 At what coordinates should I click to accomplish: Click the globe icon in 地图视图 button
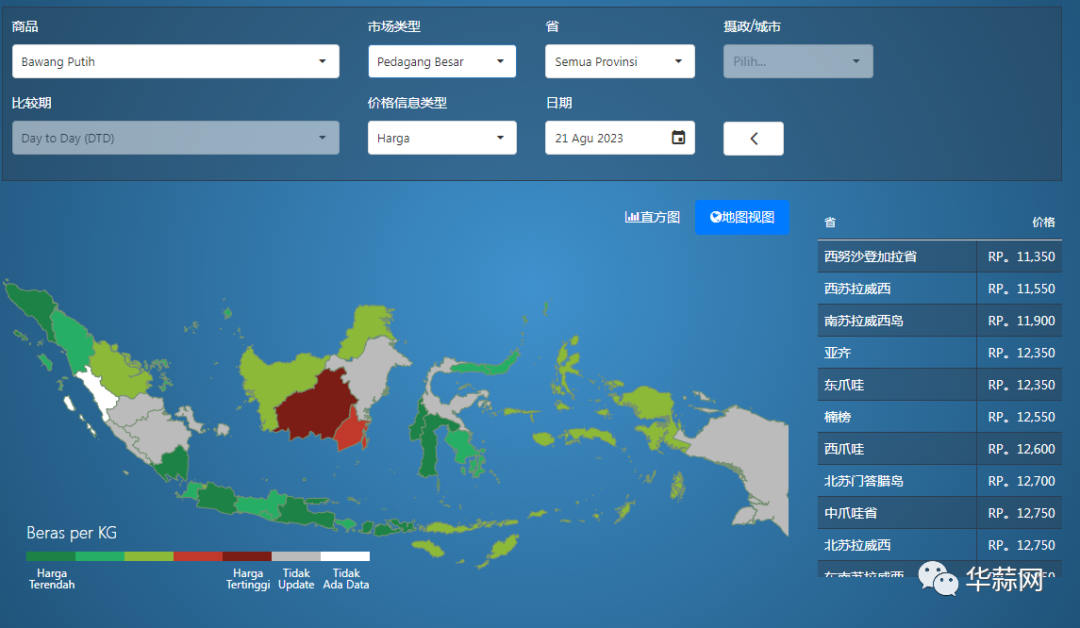(x=715, y=217)
